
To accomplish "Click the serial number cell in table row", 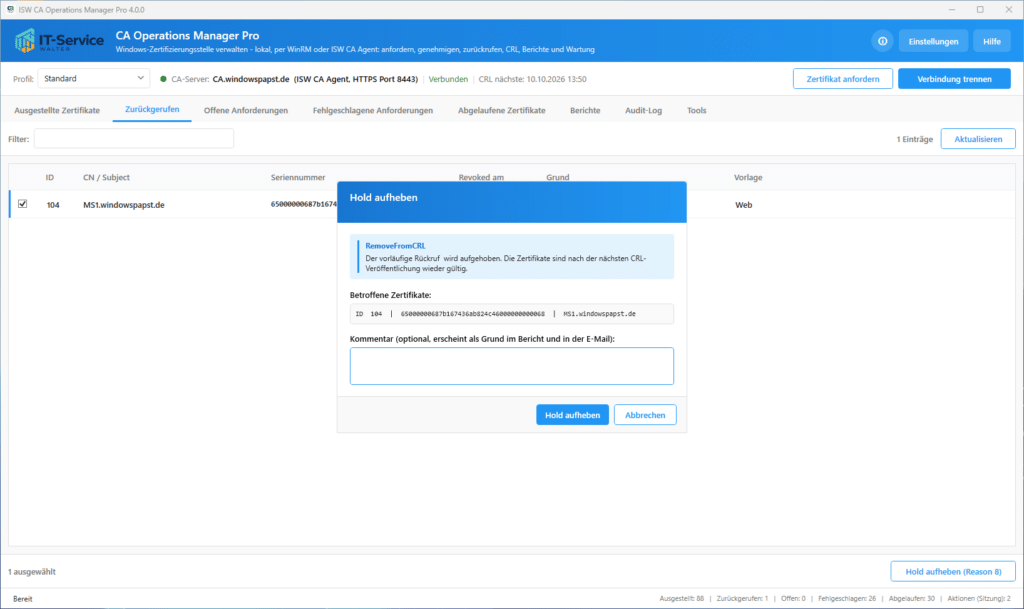I will click(304, 204).
